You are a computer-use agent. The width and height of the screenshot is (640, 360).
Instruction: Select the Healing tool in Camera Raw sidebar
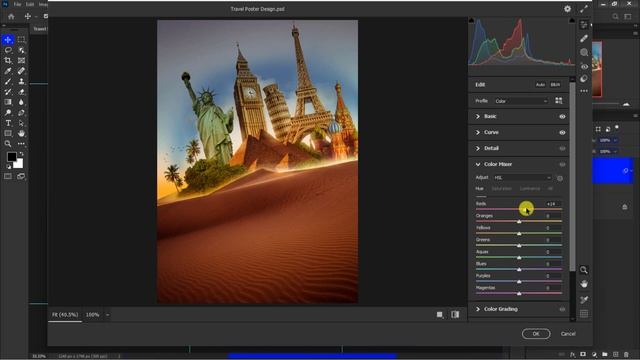pos(584,38)
